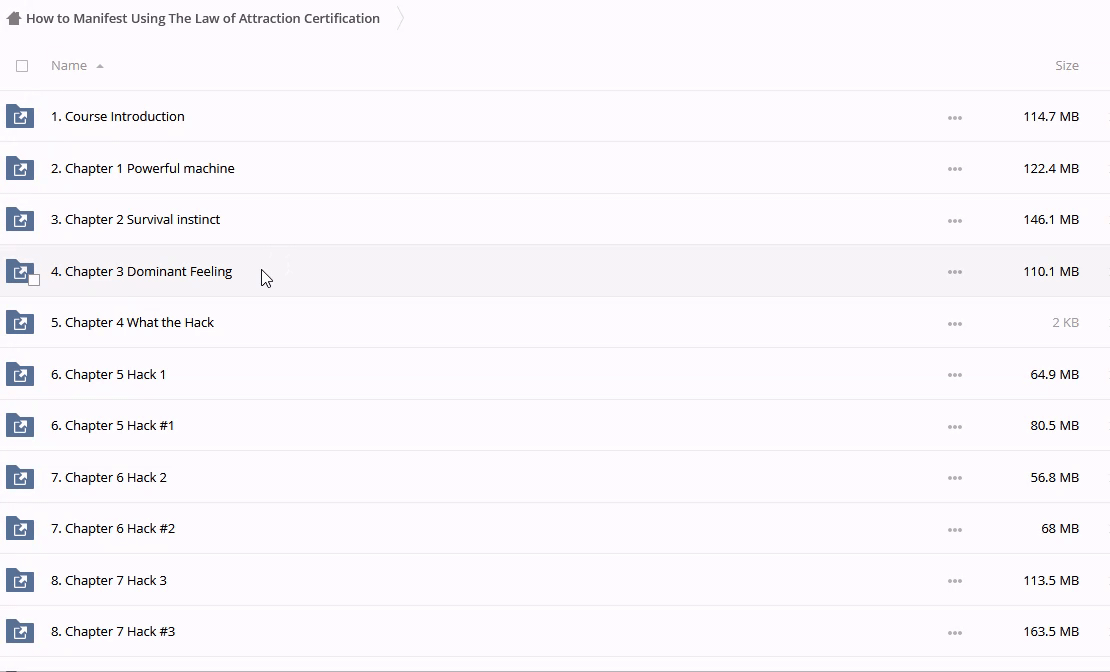The width and height of the screenshot is (1110, 672).
Task: Sort the file list by Size
Action: click(1066, 66)
